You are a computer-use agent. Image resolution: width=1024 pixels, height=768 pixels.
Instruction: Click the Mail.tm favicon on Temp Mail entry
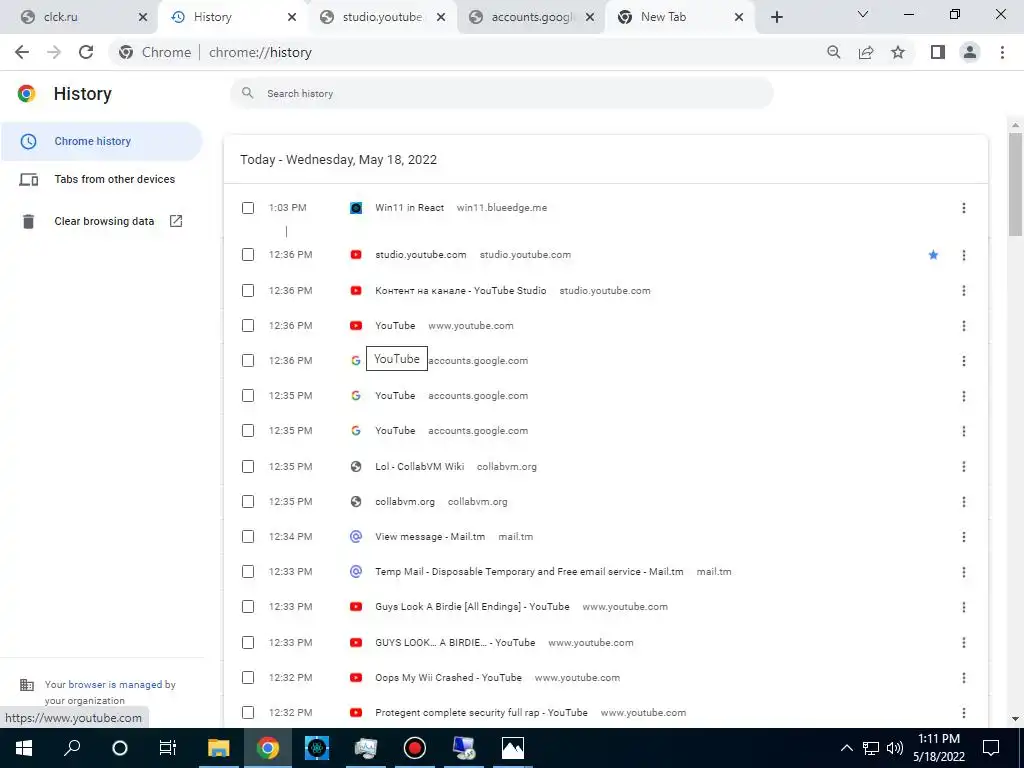[x=356, y=571]
